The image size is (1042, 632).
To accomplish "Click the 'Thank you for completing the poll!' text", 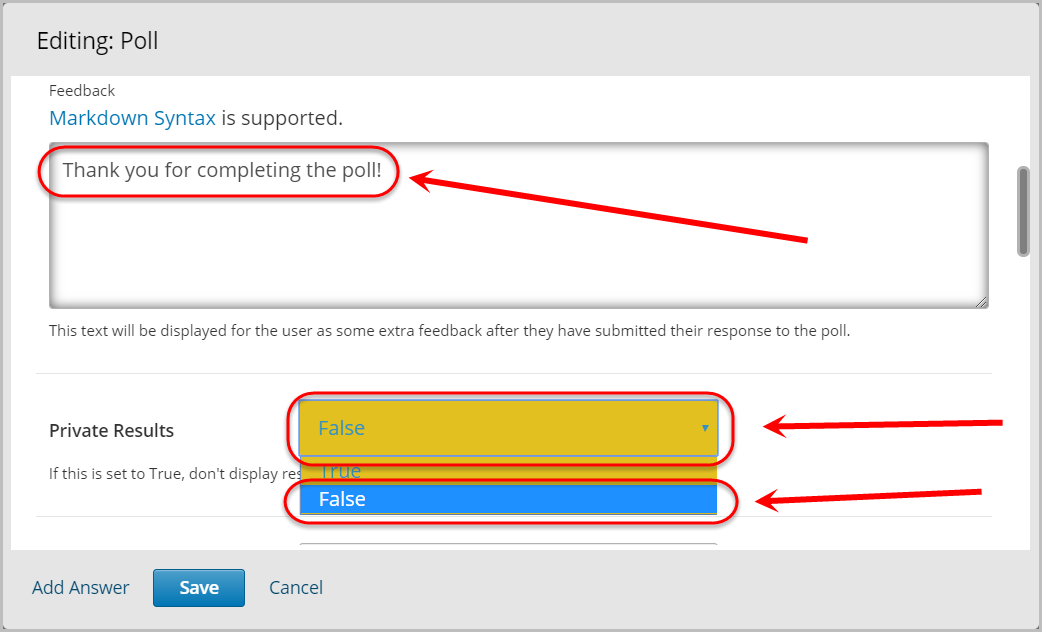I will [x=222, y=170].
